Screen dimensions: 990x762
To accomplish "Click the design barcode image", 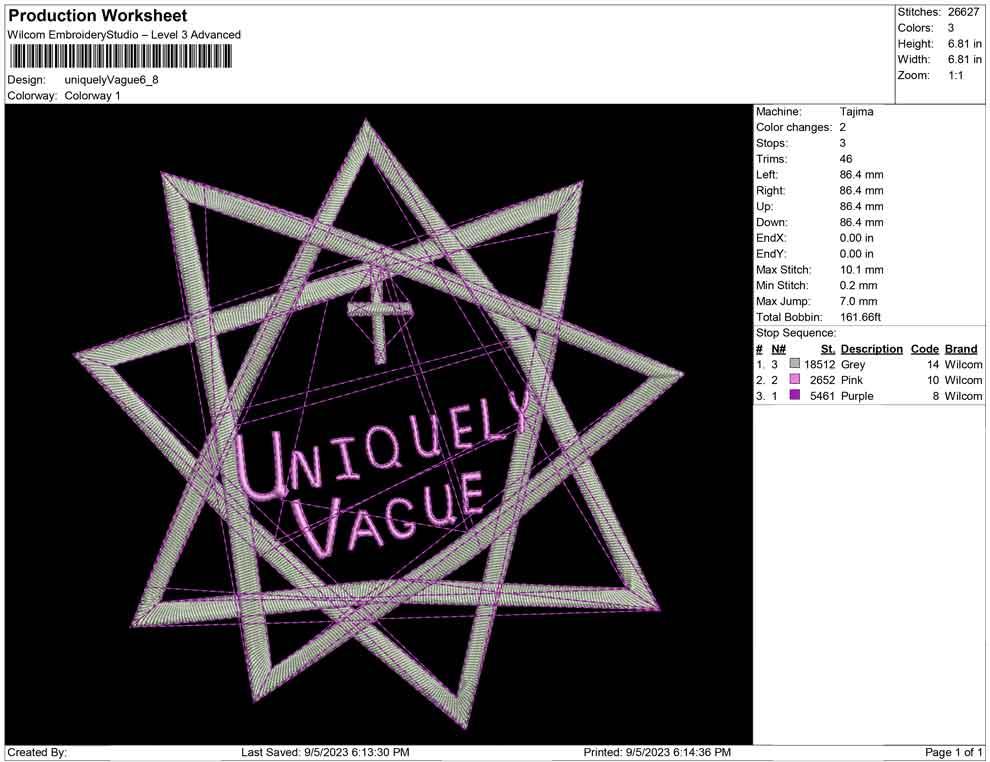I will coord(120,55).
